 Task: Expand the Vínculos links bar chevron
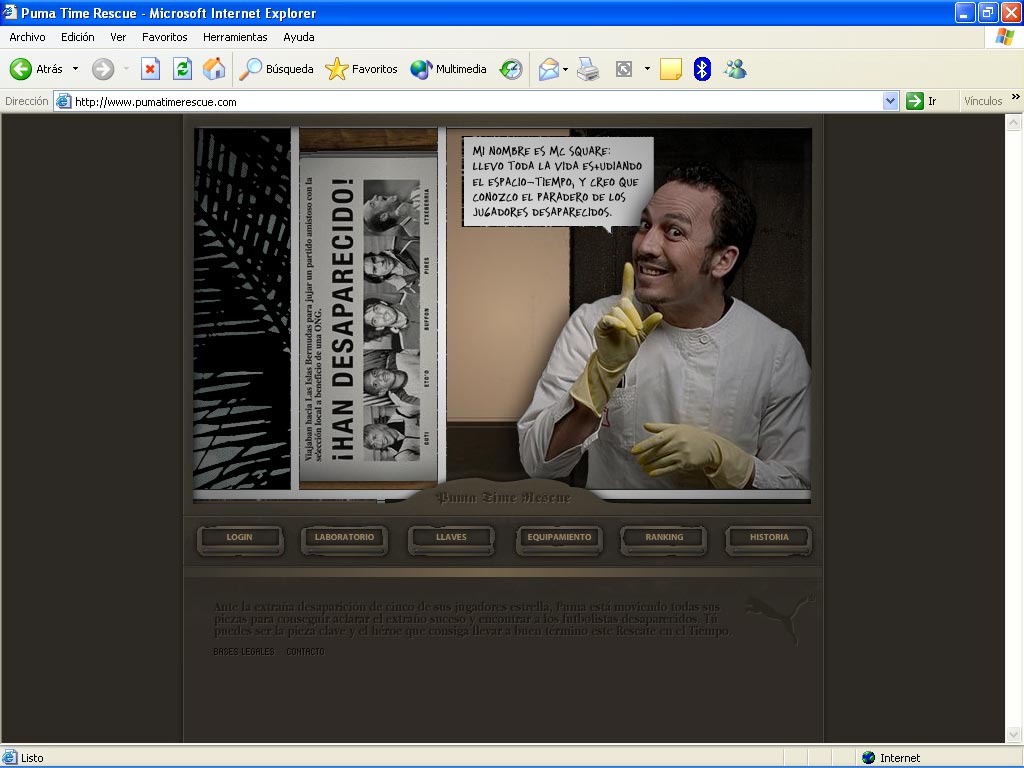click(1016, 97)
